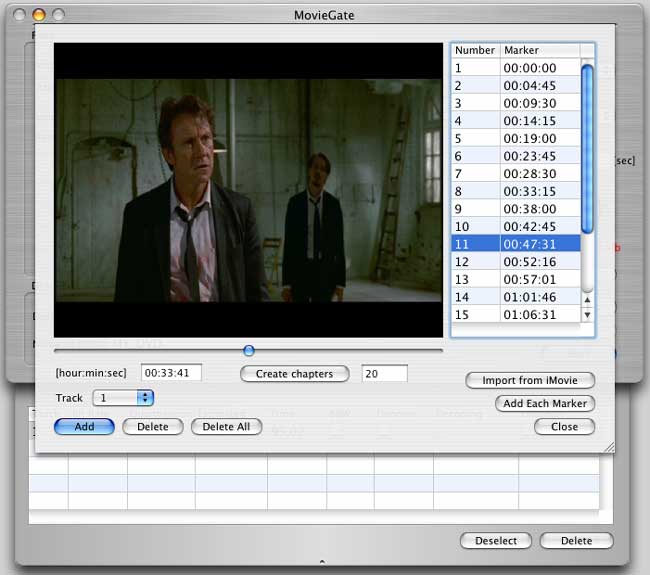Click the blue Add button
Image resolution: width=650 pixels, height=575 pixels.
84,427
